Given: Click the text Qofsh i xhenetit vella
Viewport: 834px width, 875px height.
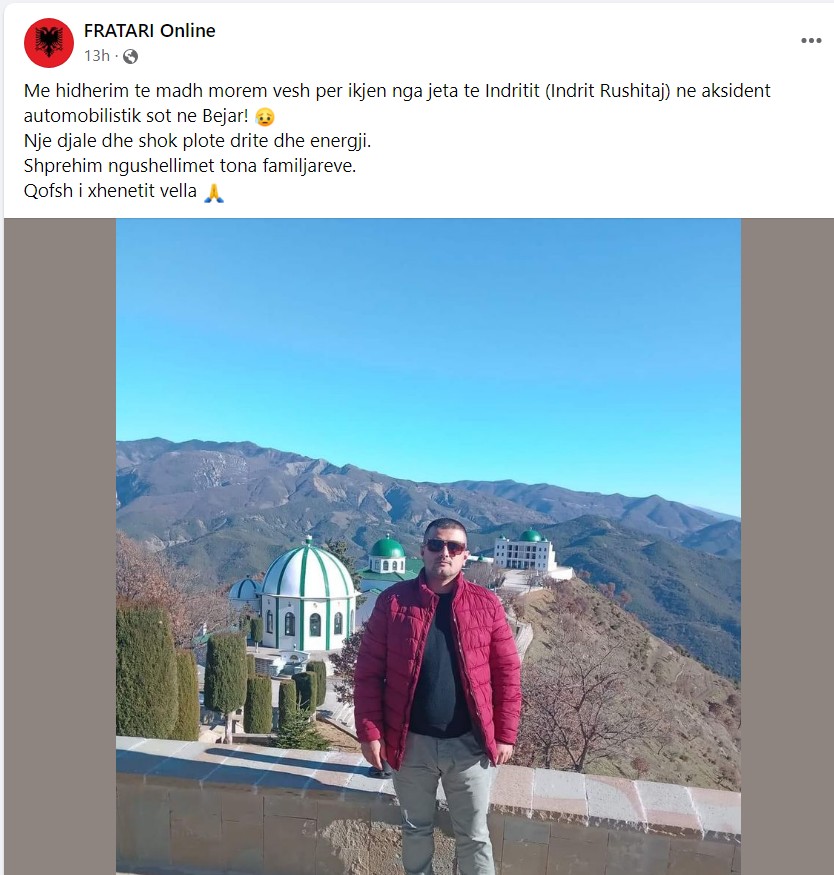Looking at the screenshot, I should pyautogui.click(x=110, y=191).
